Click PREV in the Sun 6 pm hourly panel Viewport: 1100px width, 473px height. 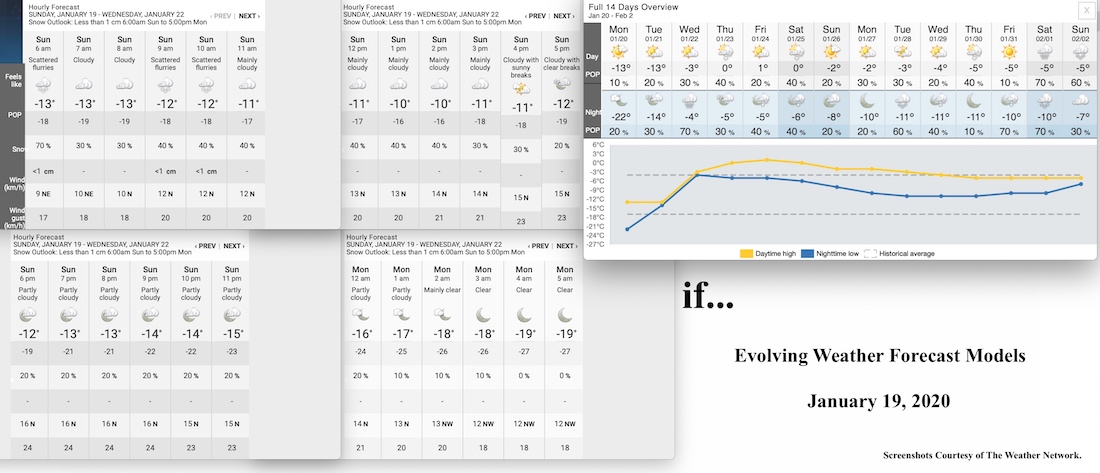[206, 246]
